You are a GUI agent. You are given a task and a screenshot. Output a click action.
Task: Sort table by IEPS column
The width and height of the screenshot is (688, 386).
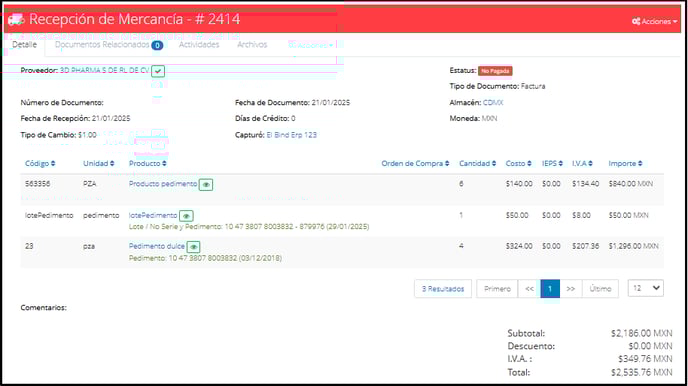tap(552, 164)
